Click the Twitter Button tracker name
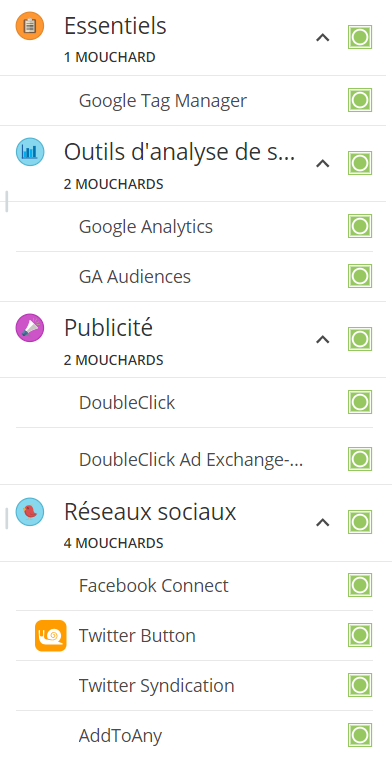This screenshot has width=392, height=767. coord(137,635)
